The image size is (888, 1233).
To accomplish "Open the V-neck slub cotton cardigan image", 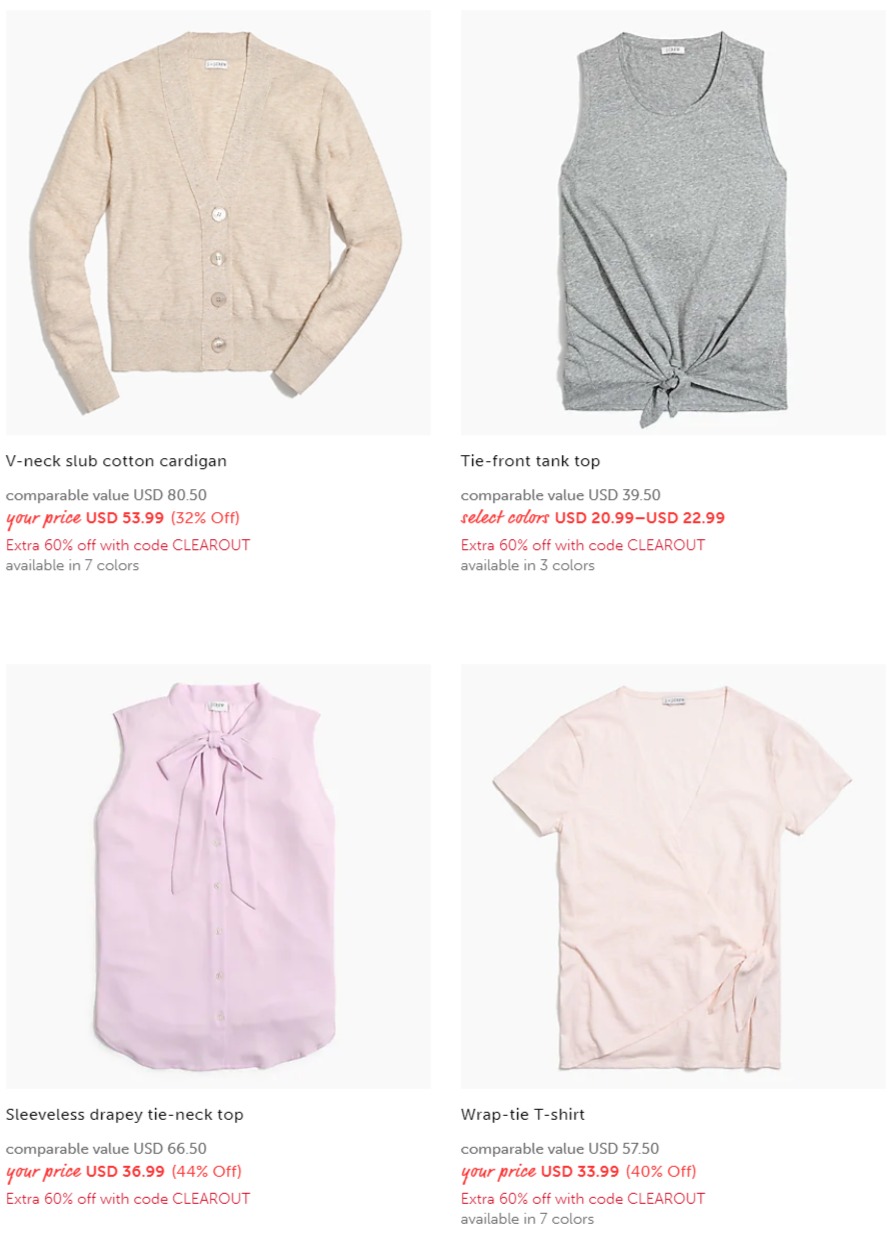I will 218,222.
